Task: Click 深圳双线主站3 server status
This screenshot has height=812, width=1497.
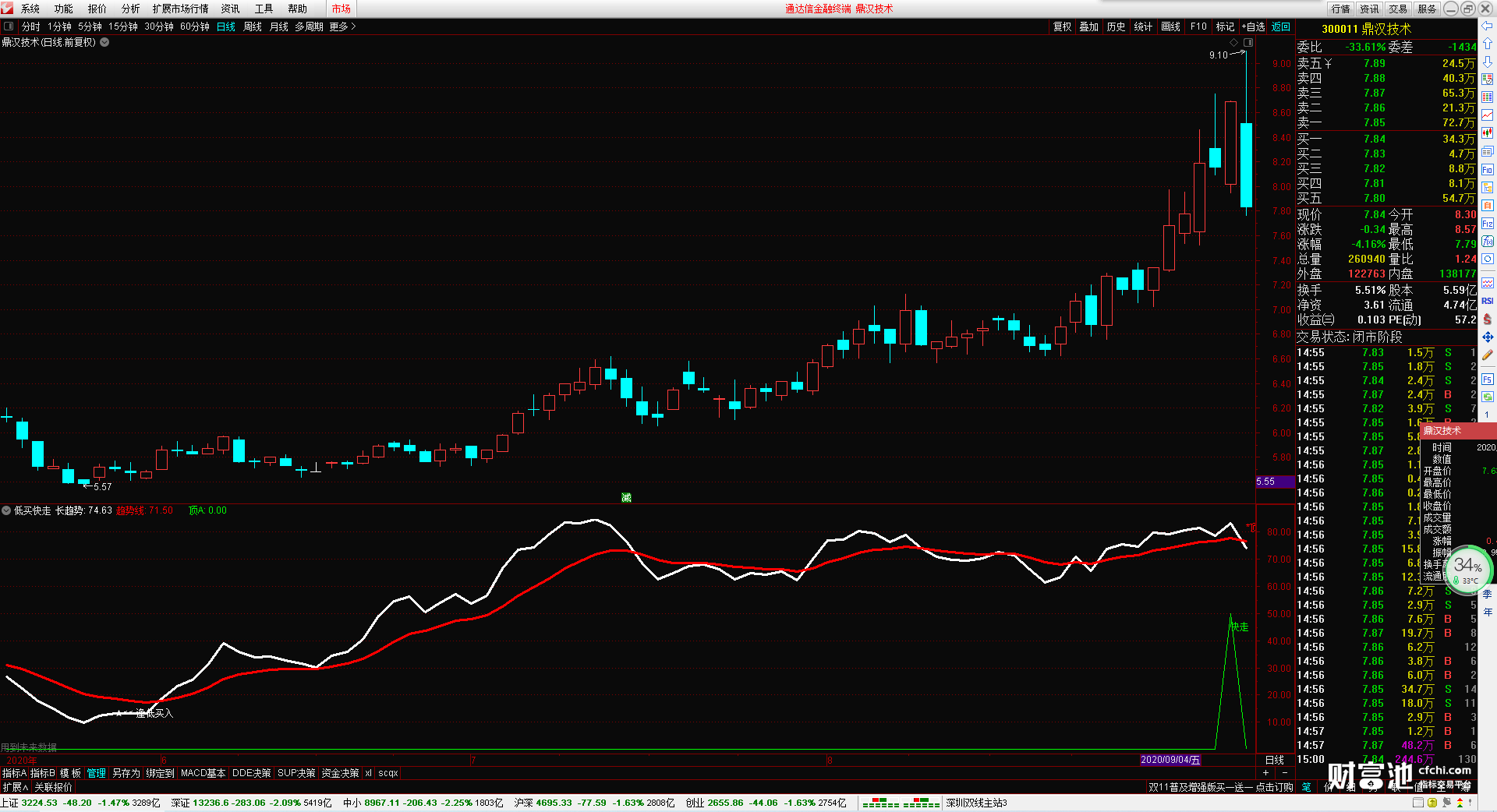Action: click(x=977, y=803)
